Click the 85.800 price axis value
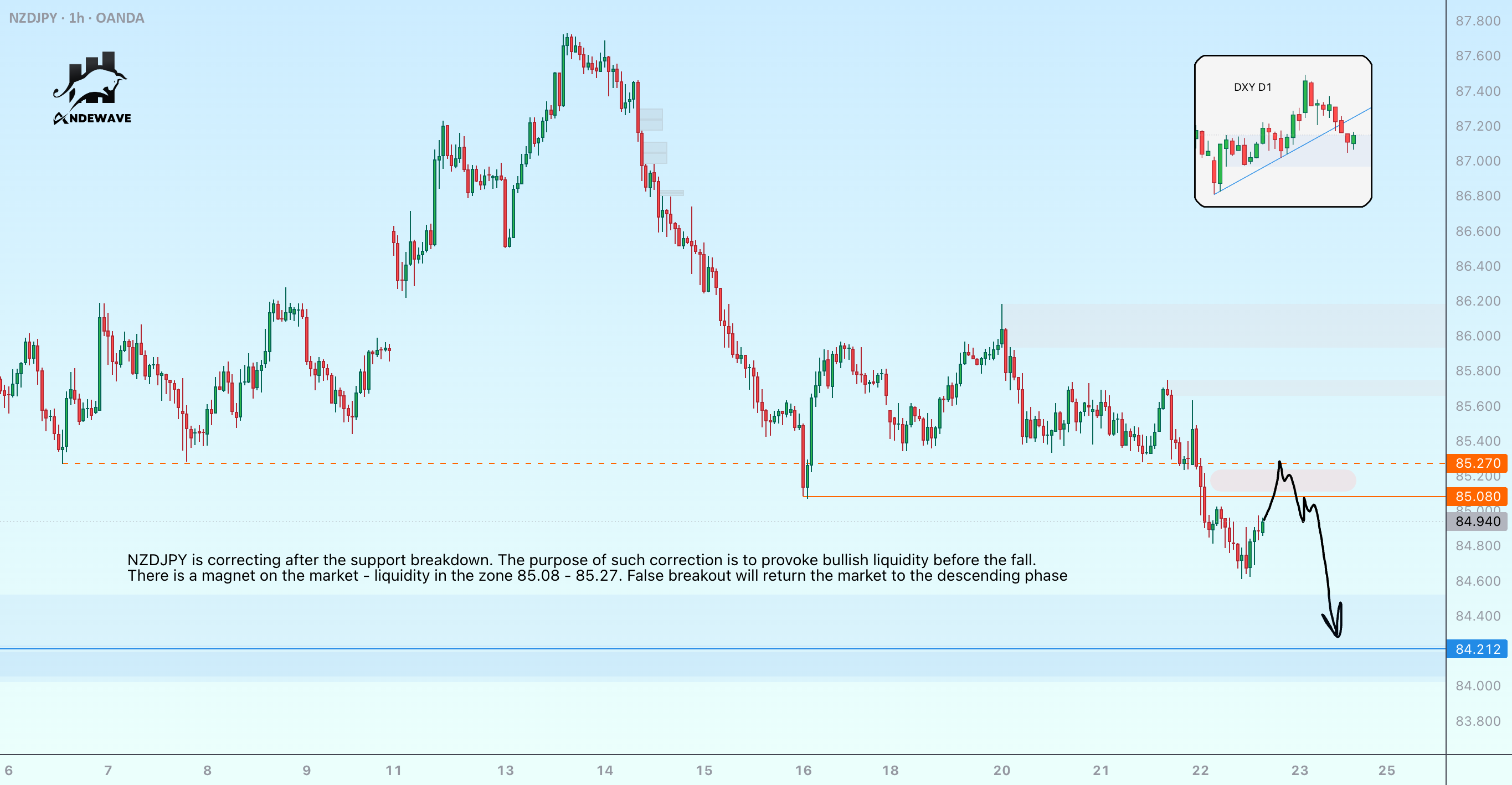The width and height of the screenshot is (1512, 785). point(1477,371)
